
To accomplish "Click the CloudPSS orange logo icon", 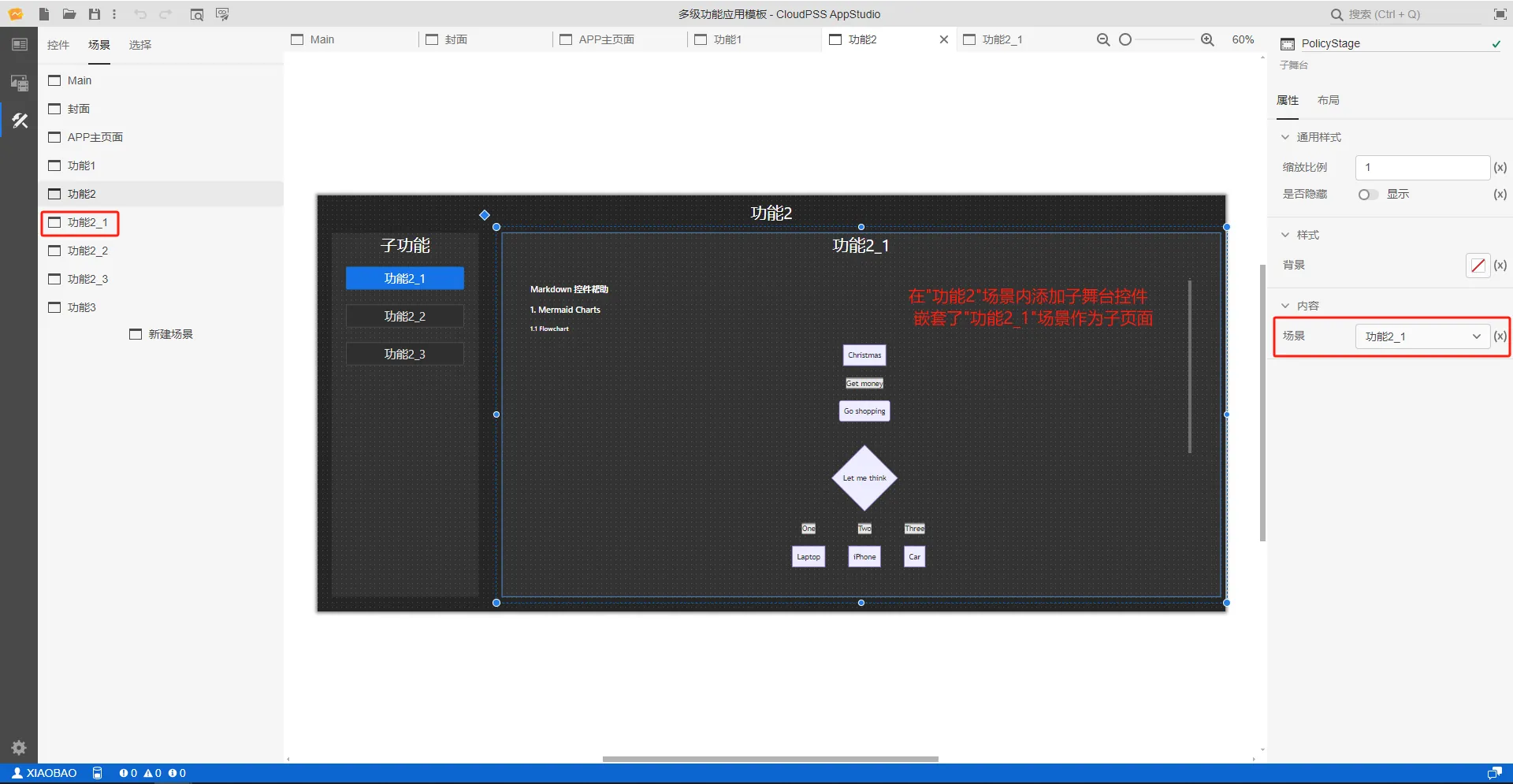I will (x=16, y=14).
